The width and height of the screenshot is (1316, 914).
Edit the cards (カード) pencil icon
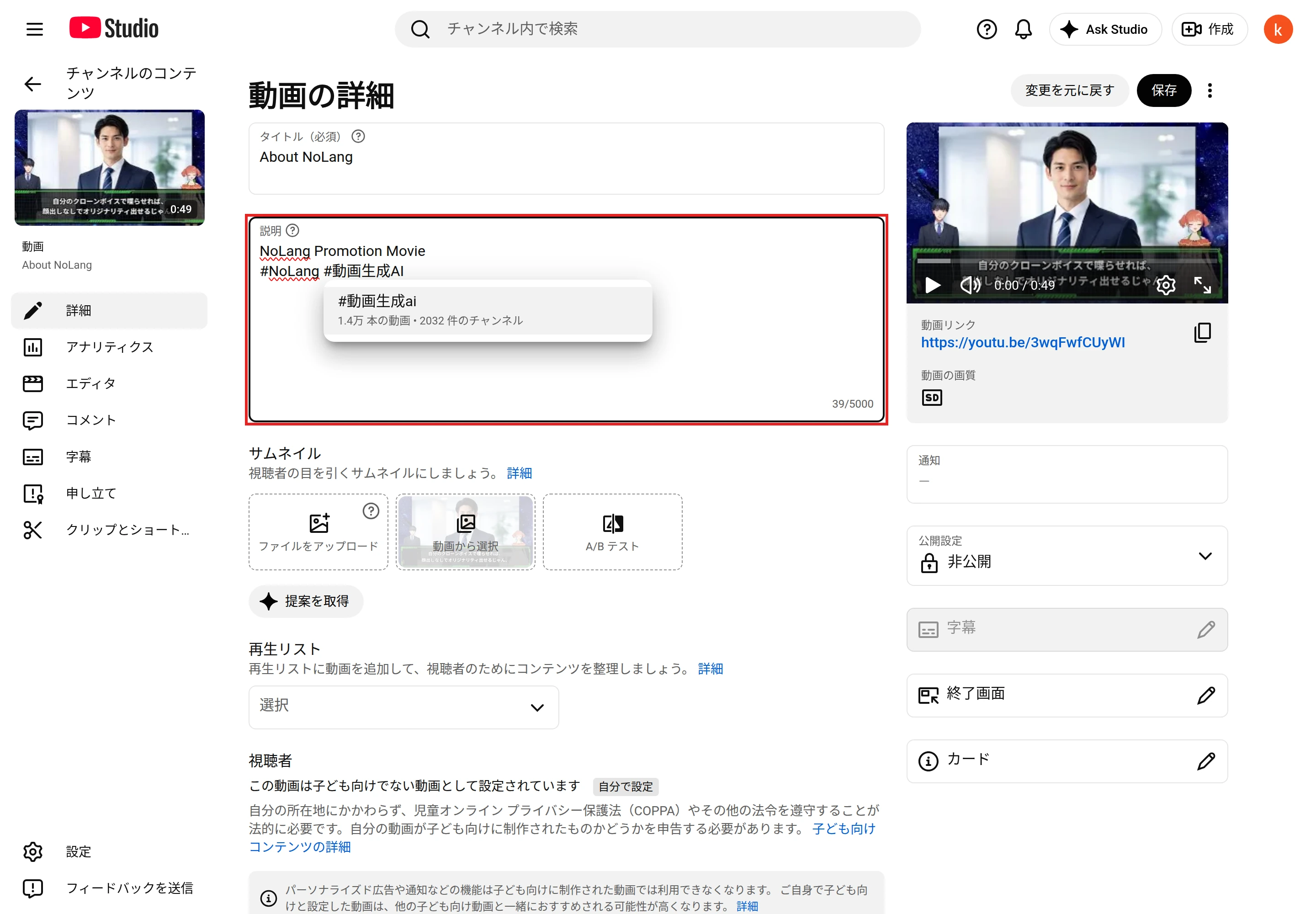click(x=1205, y=761)
